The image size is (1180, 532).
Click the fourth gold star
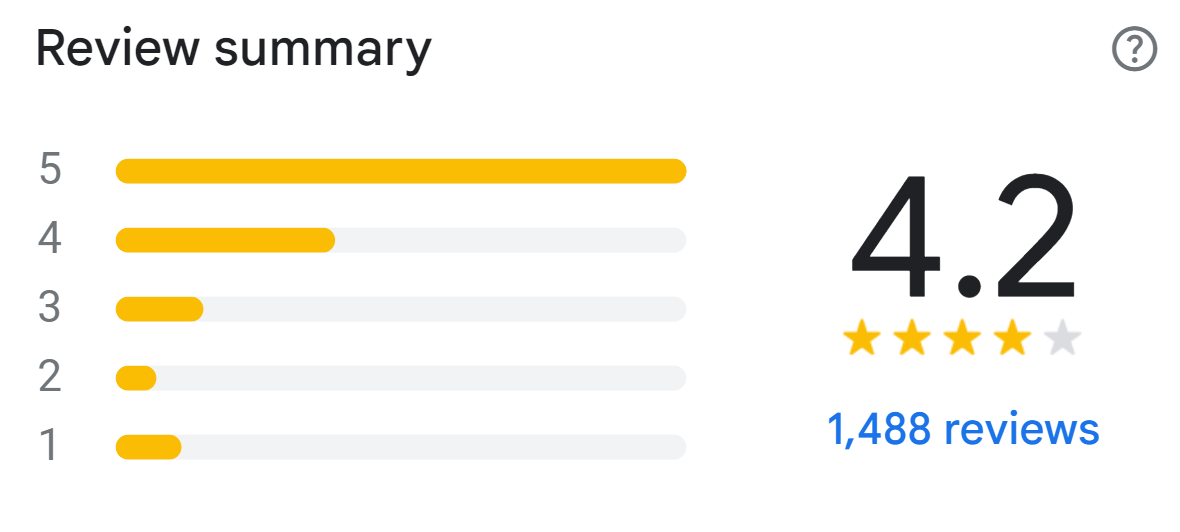tap(1012, 339)
